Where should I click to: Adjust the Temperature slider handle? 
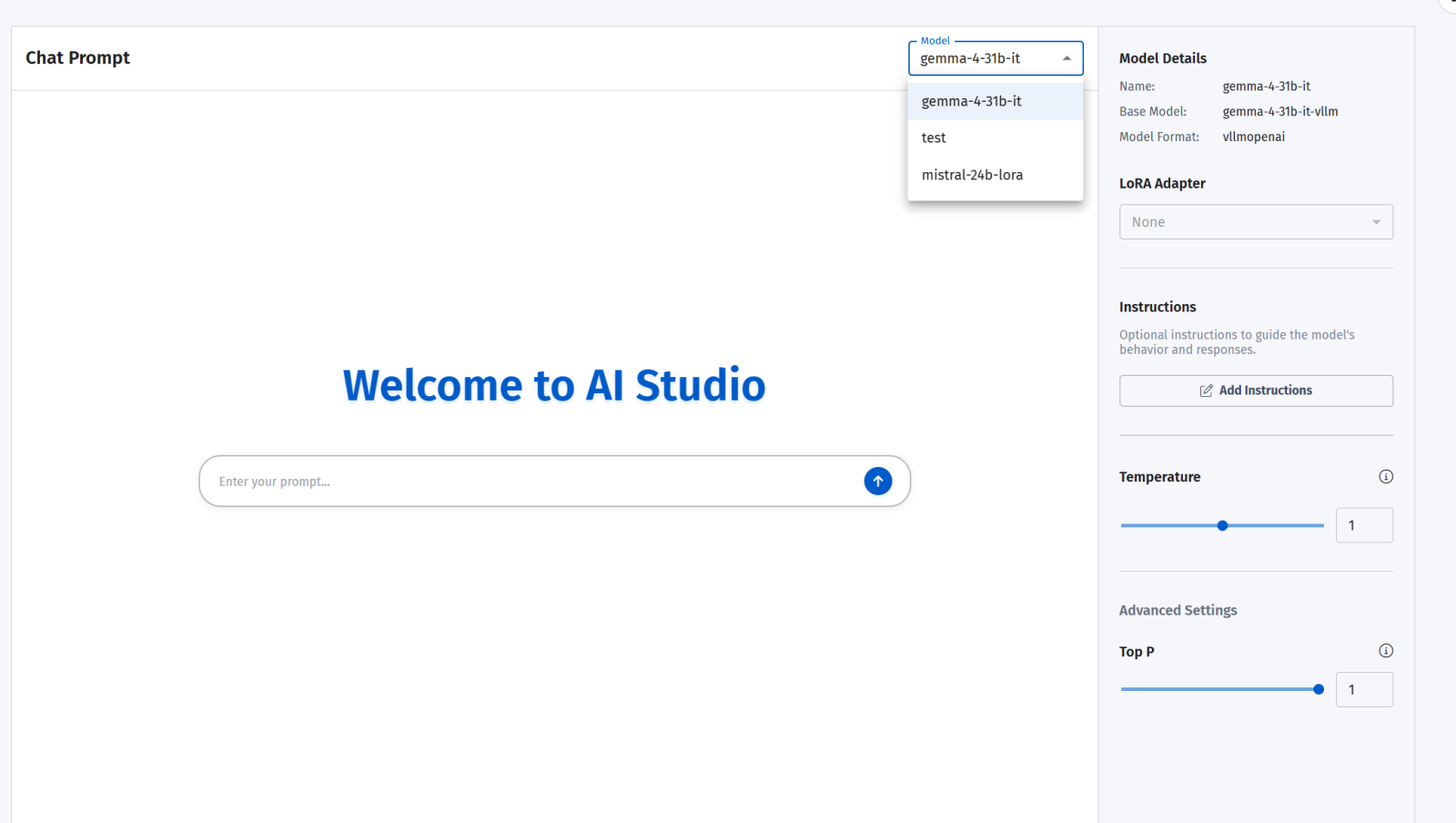(x=1222, y=525)
